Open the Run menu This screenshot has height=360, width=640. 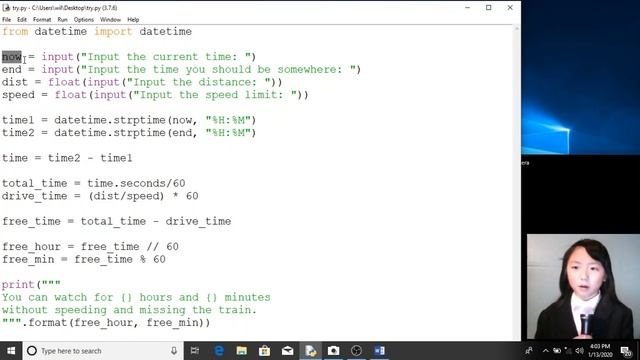[62, 20]
